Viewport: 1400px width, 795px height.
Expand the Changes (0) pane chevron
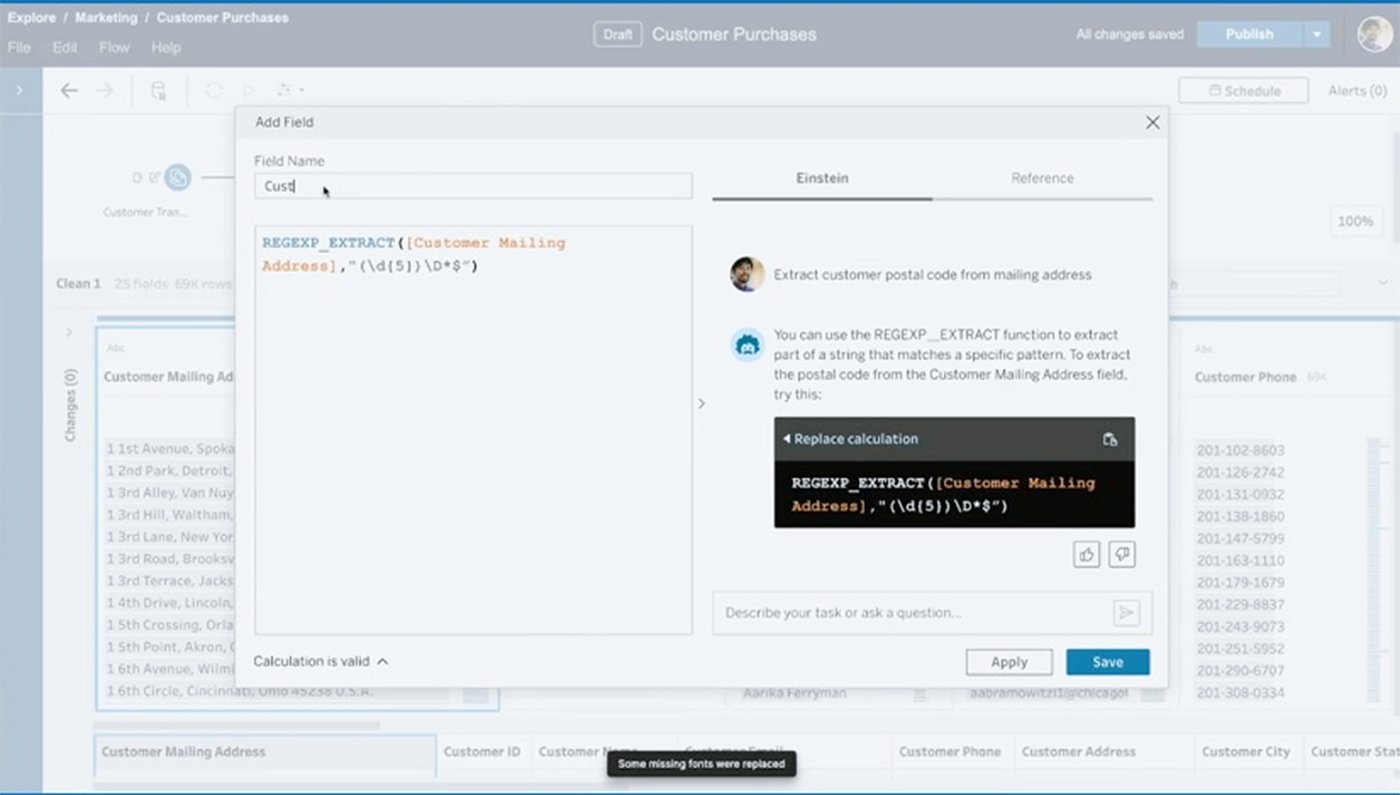coord(69,332)
